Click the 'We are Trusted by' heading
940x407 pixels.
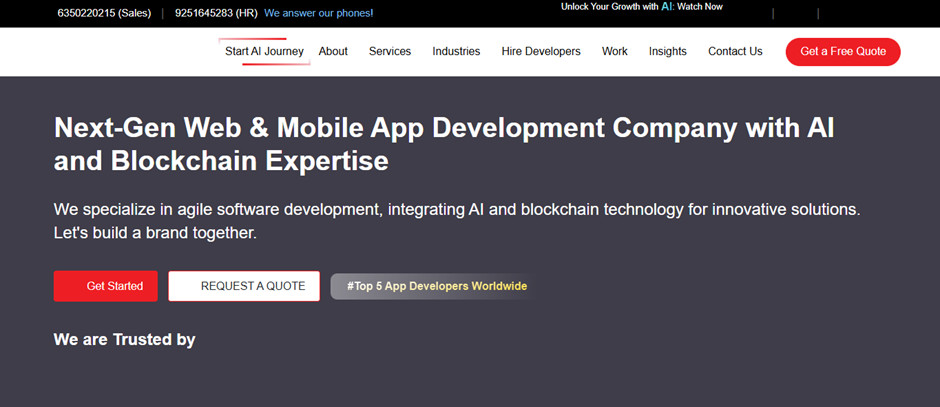124,340
